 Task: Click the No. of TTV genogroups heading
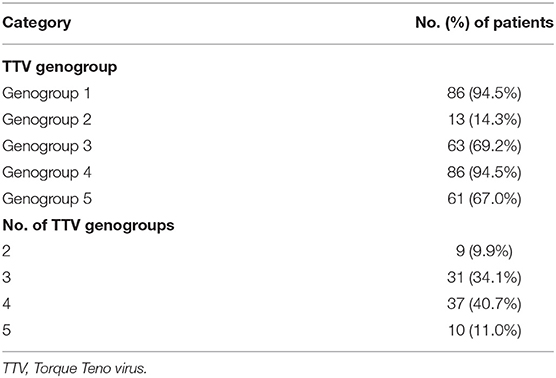(x=88, y=225)
